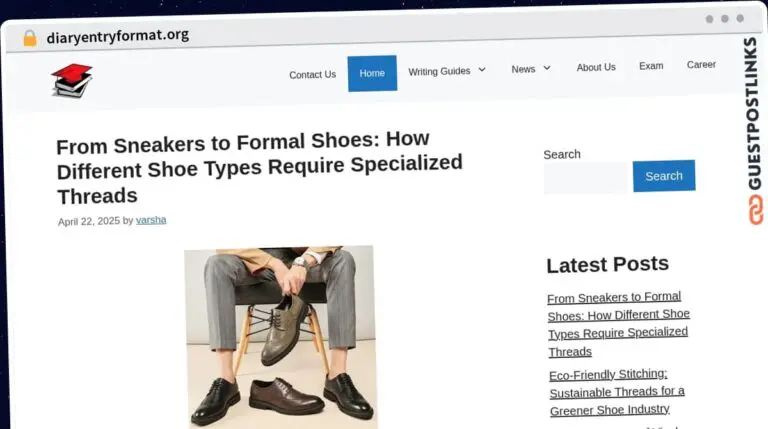
Task: Open author varsha's profile link
Action: click(x=151, y=220)
